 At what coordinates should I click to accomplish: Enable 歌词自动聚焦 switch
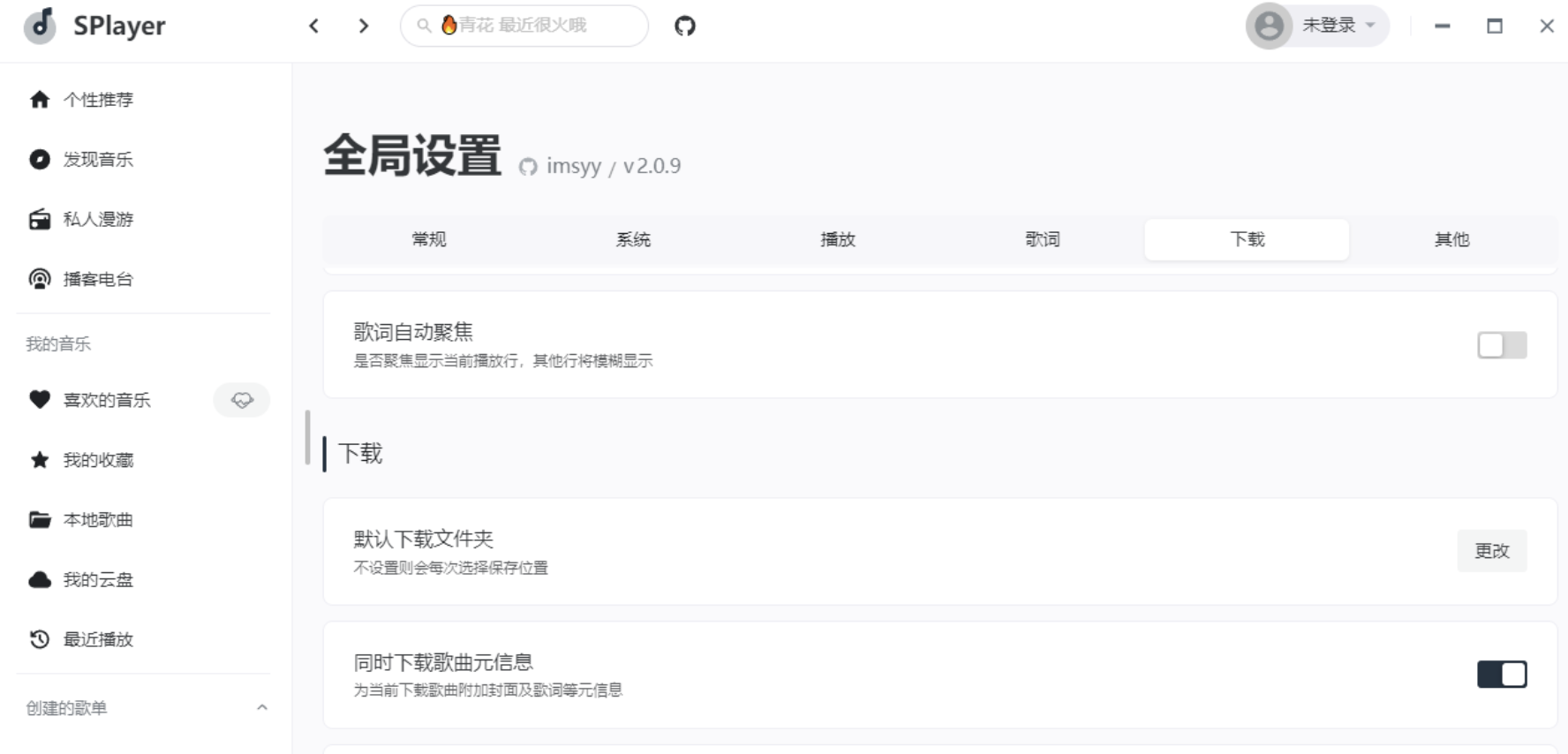[x=1502, y=345]
